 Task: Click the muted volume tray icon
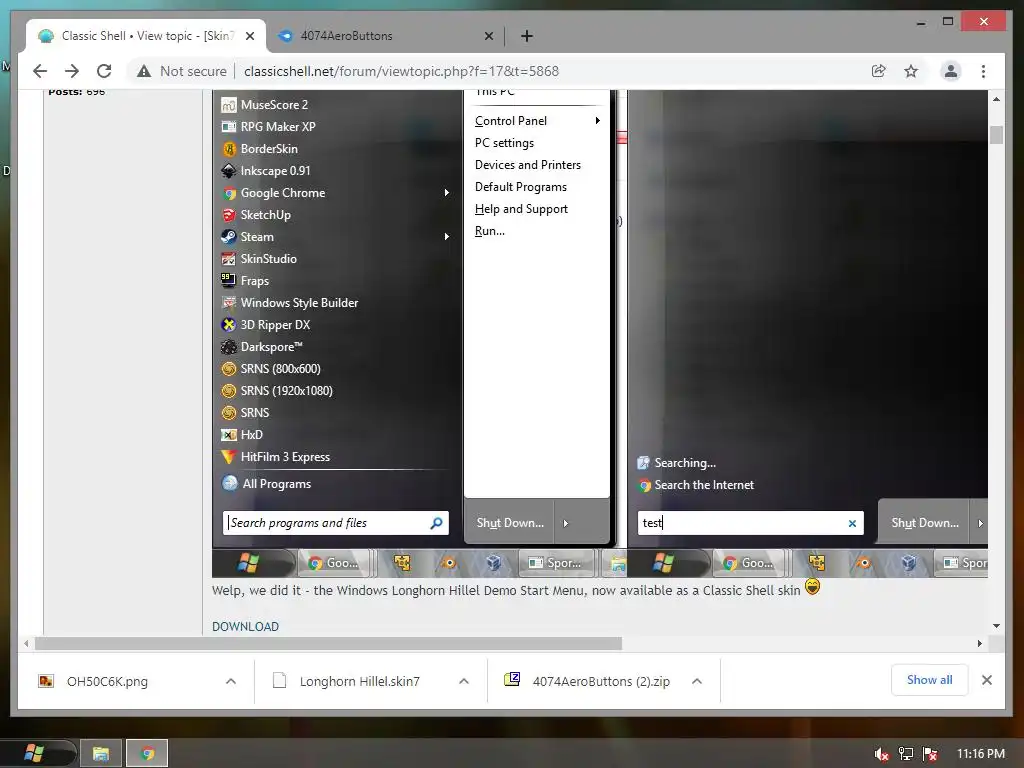coord(881,754)
